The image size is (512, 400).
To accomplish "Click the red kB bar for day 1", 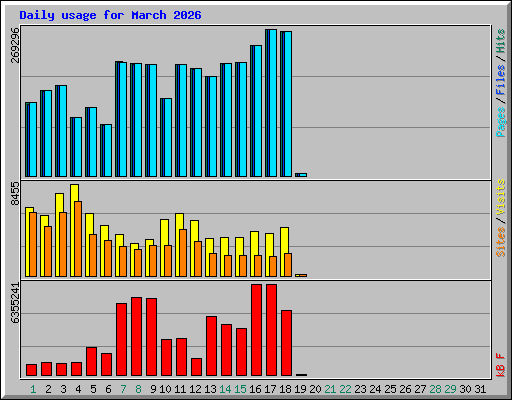I will 31,370.
